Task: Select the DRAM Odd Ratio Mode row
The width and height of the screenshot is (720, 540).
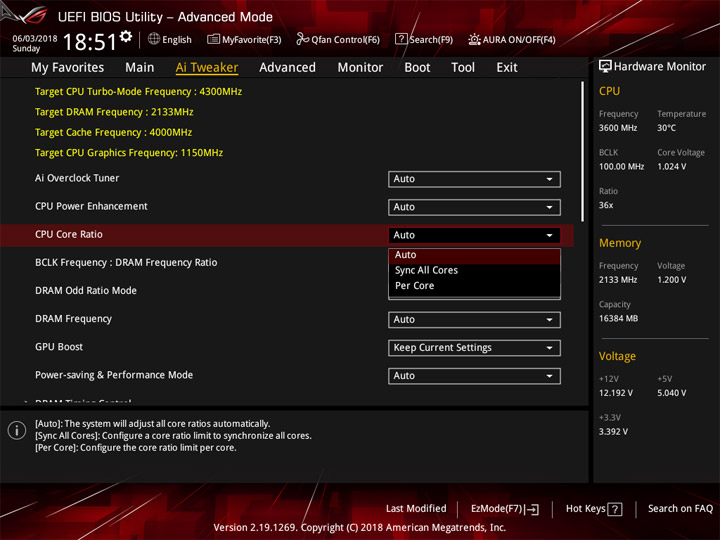Action: (x=86, y=291)
